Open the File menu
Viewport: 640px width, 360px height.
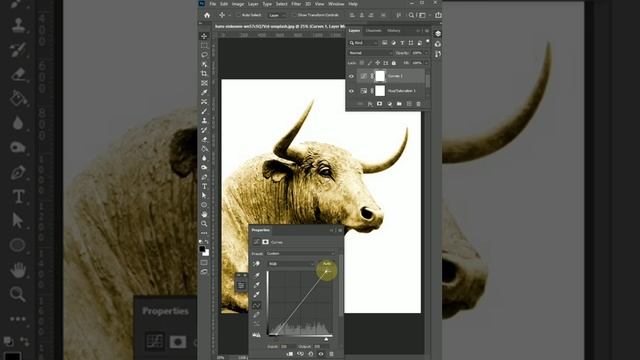[213, 4]
